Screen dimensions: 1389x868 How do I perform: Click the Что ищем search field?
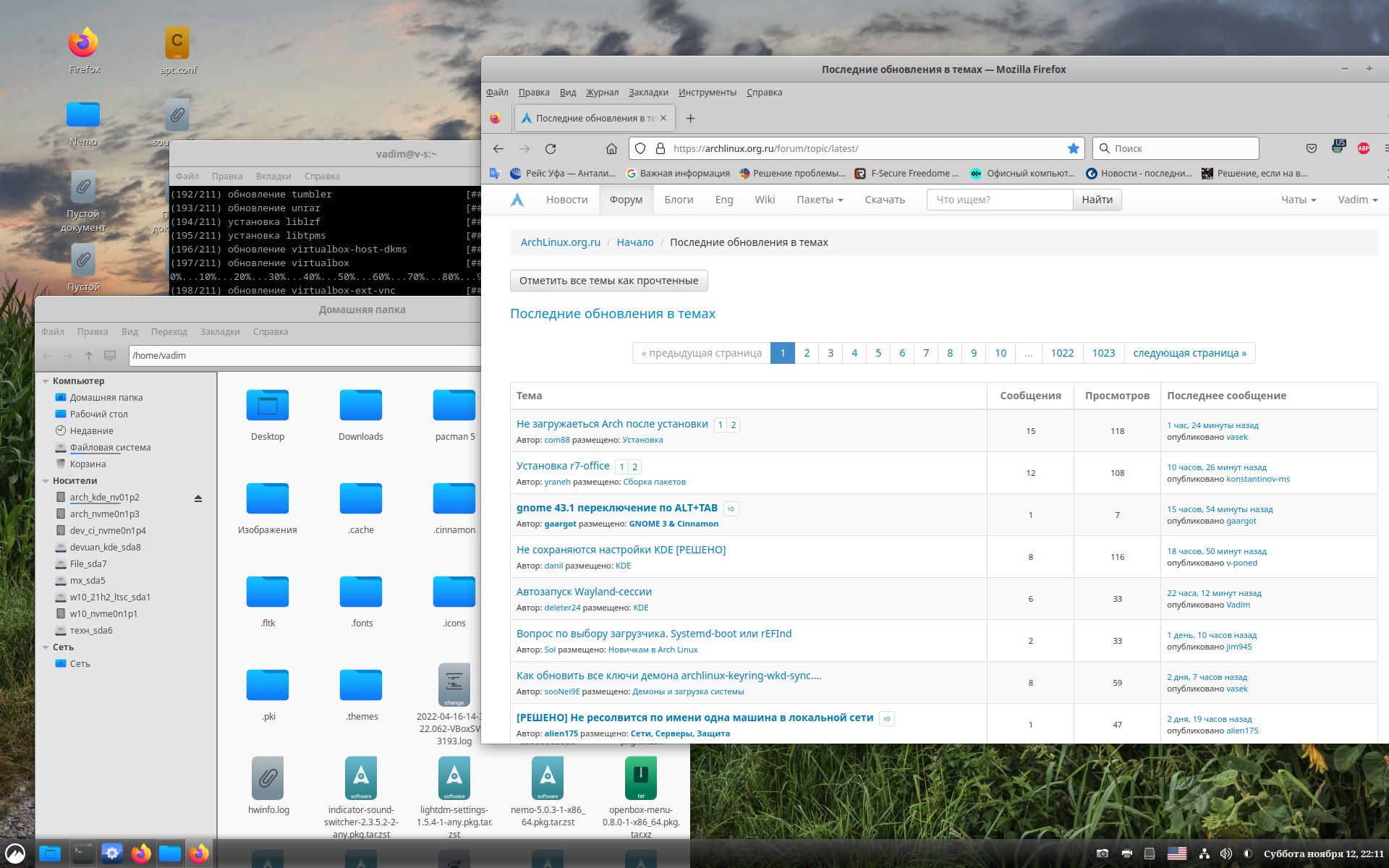click(x=999, y=200)
